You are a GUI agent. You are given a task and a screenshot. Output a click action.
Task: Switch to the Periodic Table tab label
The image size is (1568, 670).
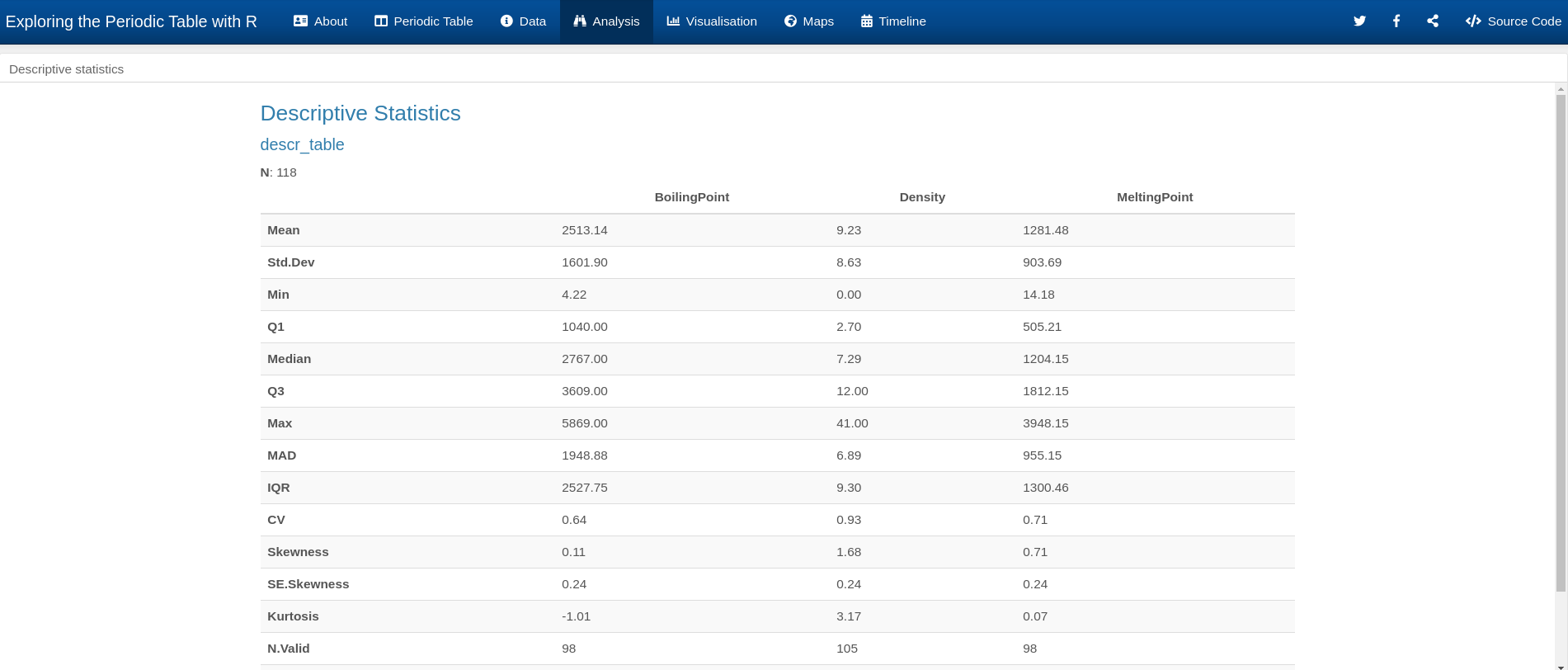point(433,21)
